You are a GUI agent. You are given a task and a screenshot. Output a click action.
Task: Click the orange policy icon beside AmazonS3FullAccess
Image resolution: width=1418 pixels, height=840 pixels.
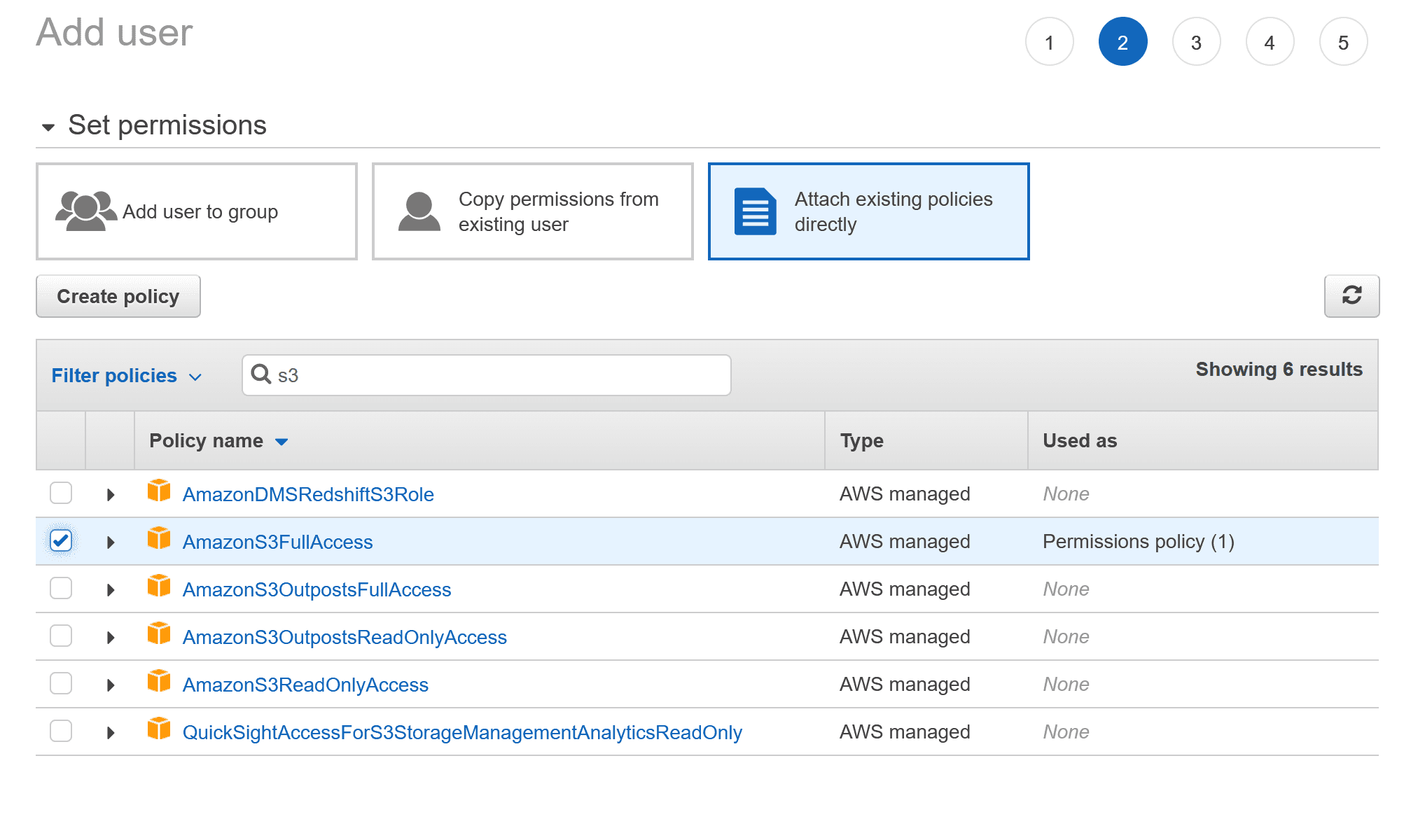pos(159,538)
